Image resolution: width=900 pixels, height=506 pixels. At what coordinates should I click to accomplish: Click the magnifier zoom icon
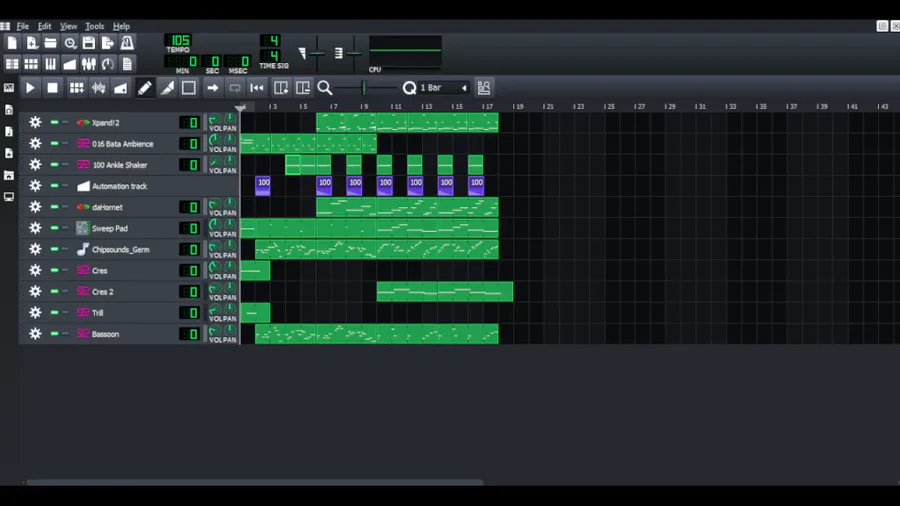coord(325,88)
